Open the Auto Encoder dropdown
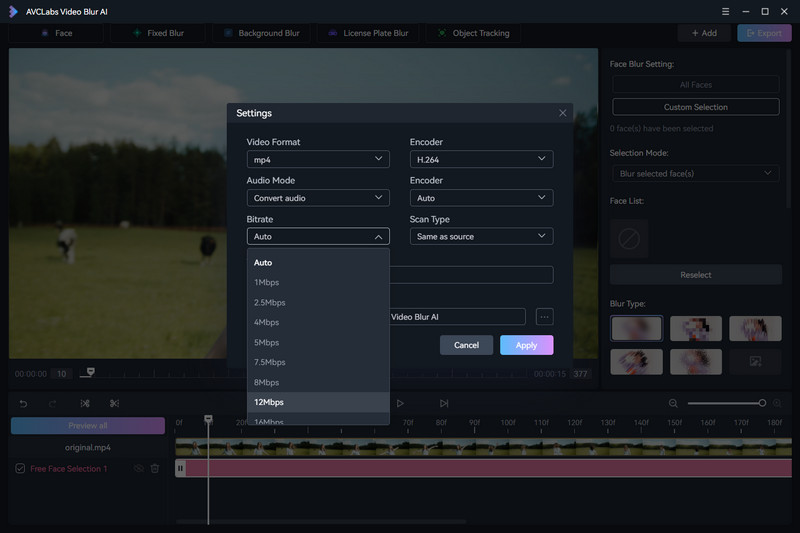Screen dimensions: 800x533 click(x=481, y=197)
